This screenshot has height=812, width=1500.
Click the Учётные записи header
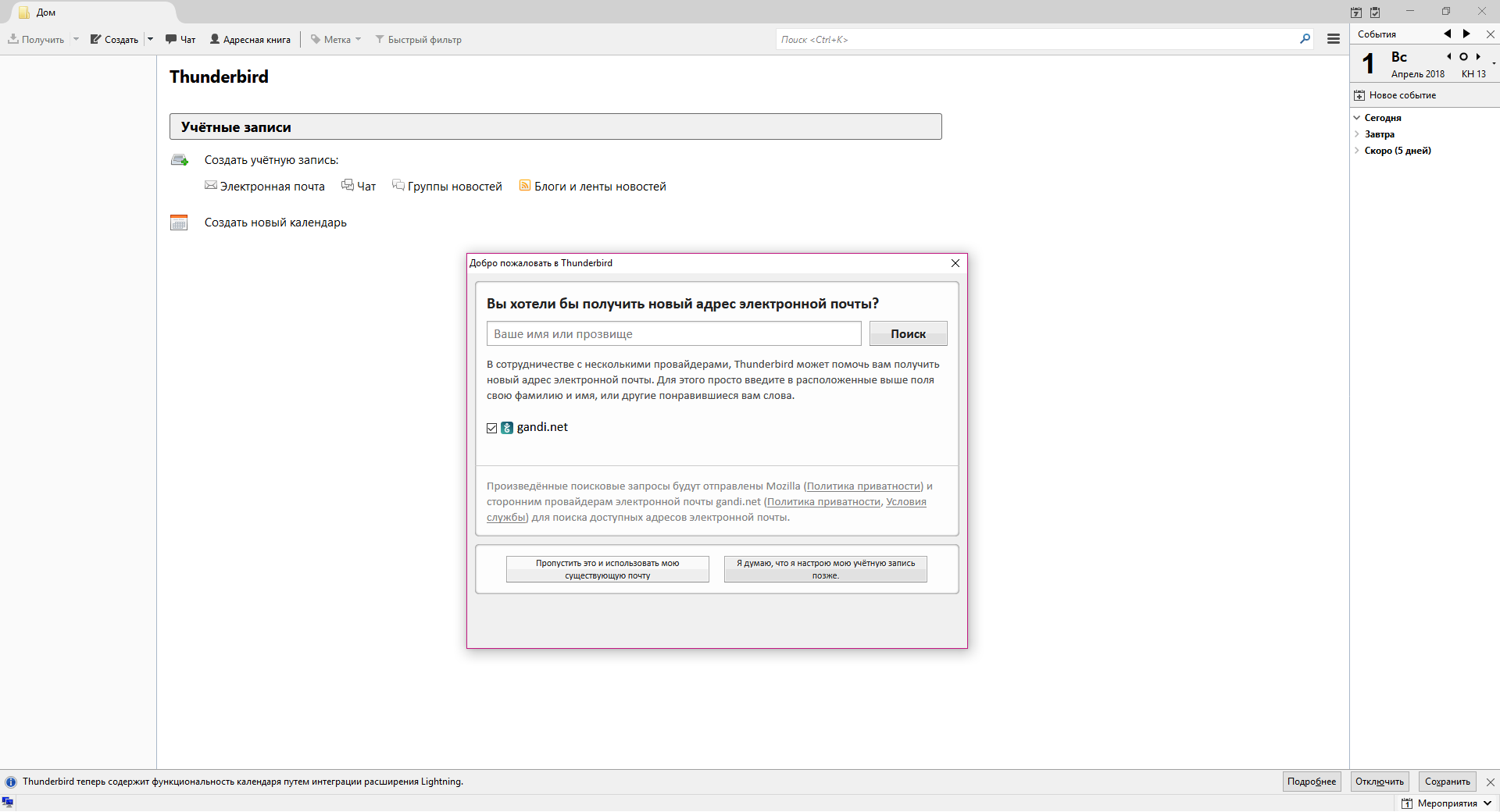coord(555,126)
